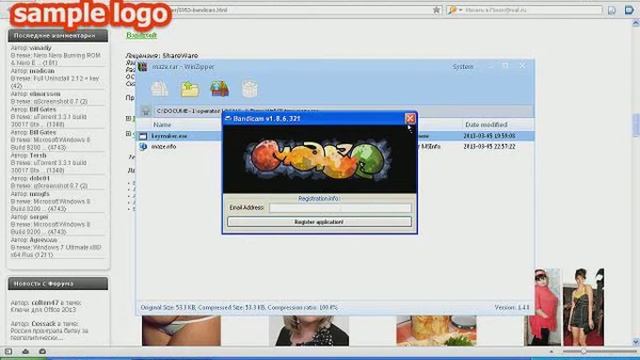Open the search engine dropdown in browser toolbar
Screen dimensions: 640x360
[454, 10]
